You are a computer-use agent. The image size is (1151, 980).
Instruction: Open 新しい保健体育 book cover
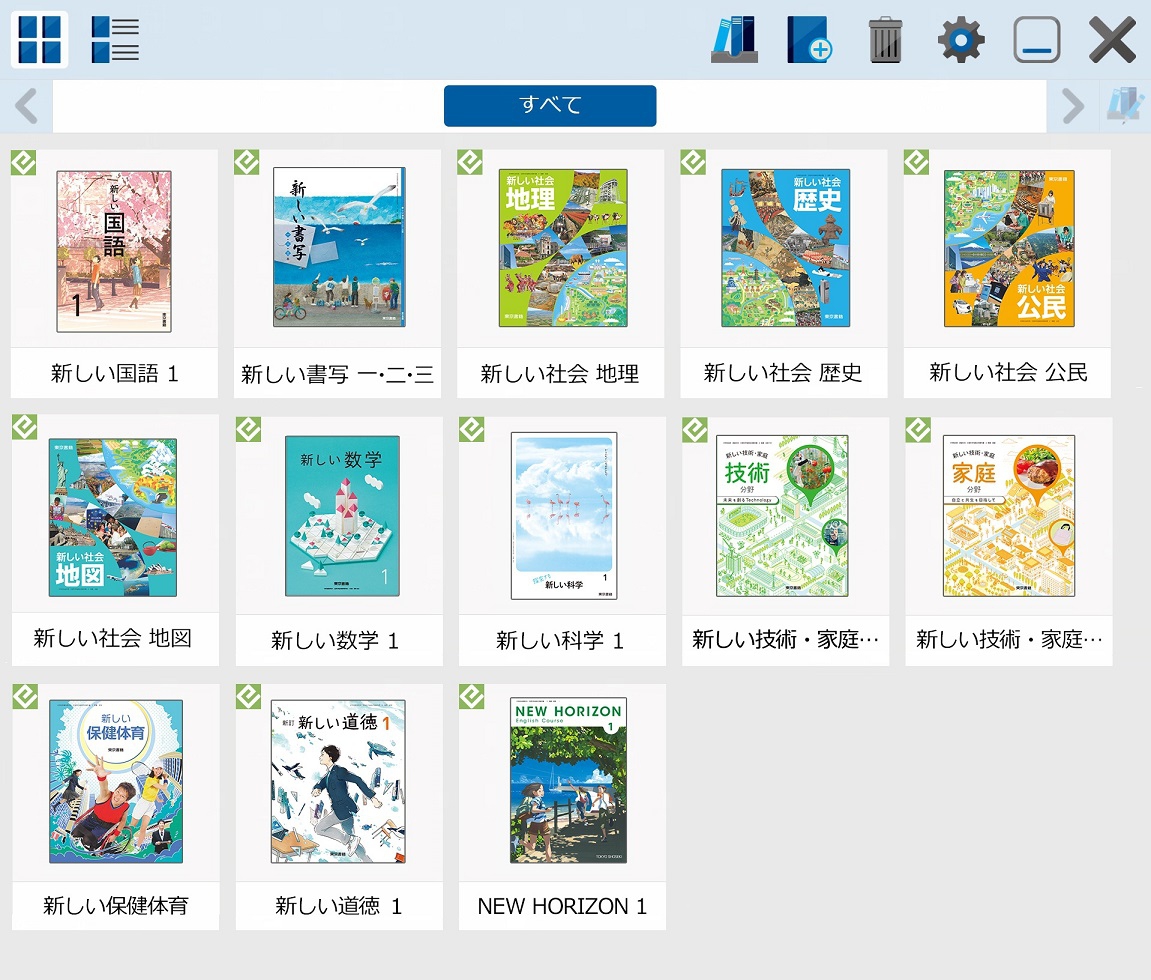click(x=116, y=781)
